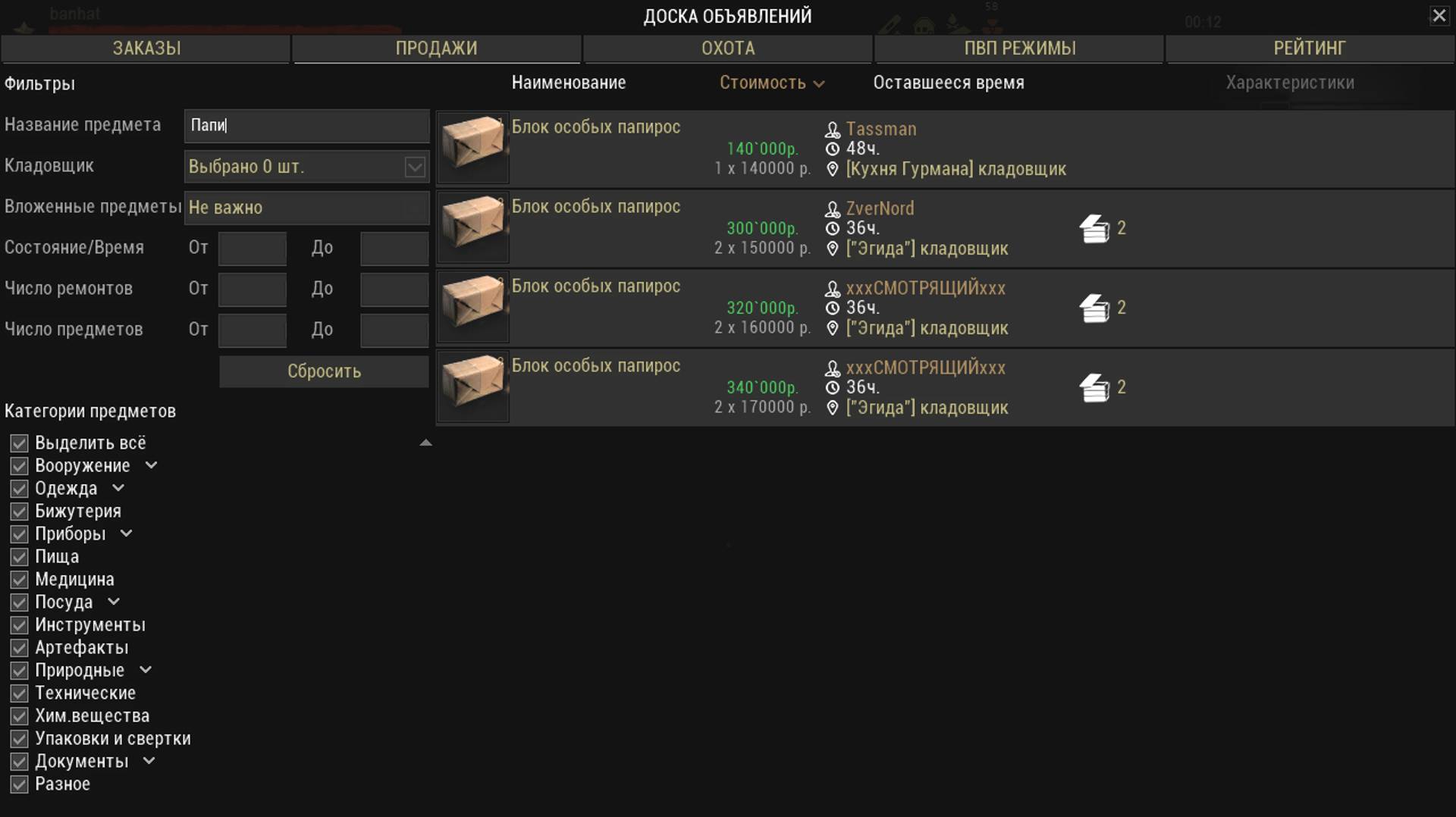1456x817 pixels.
Task: Toggle the Медицина category checkbox
Action: pos(19,580)
